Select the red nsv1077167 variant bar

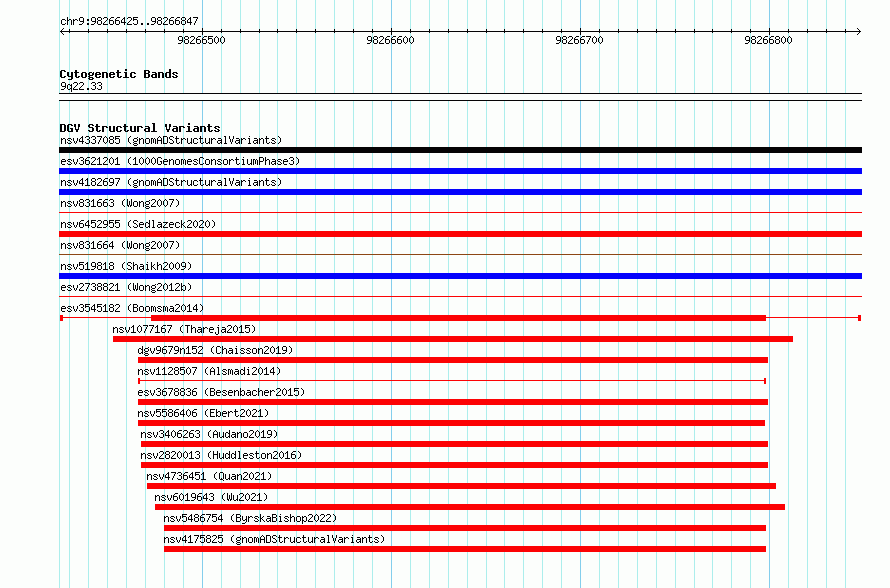(x=453, y=339)
